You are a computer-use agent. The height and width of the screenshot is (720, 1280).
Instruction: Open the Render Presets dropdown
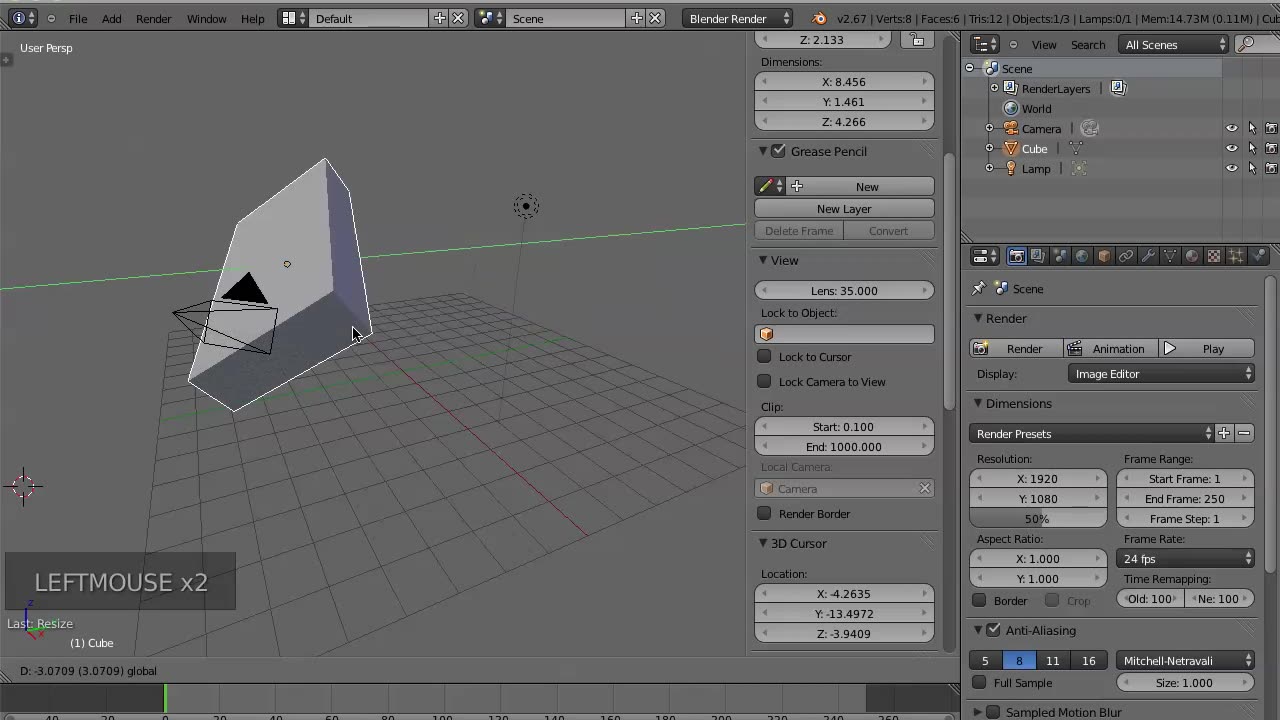point(1092,433)
